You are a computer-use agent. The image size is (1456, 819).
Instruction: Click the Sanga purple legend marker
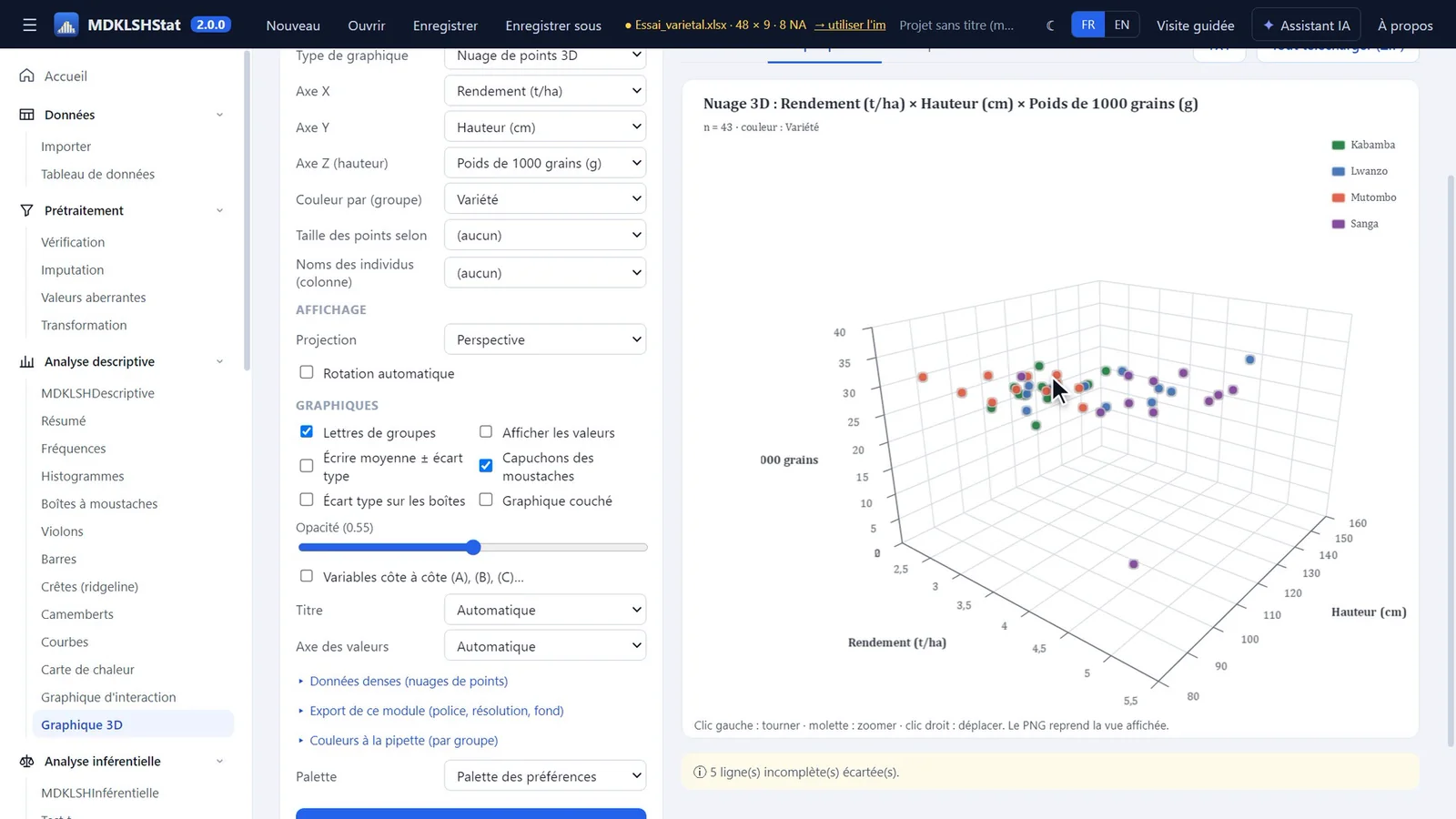pyautogui.click(x=1338, y=224)
